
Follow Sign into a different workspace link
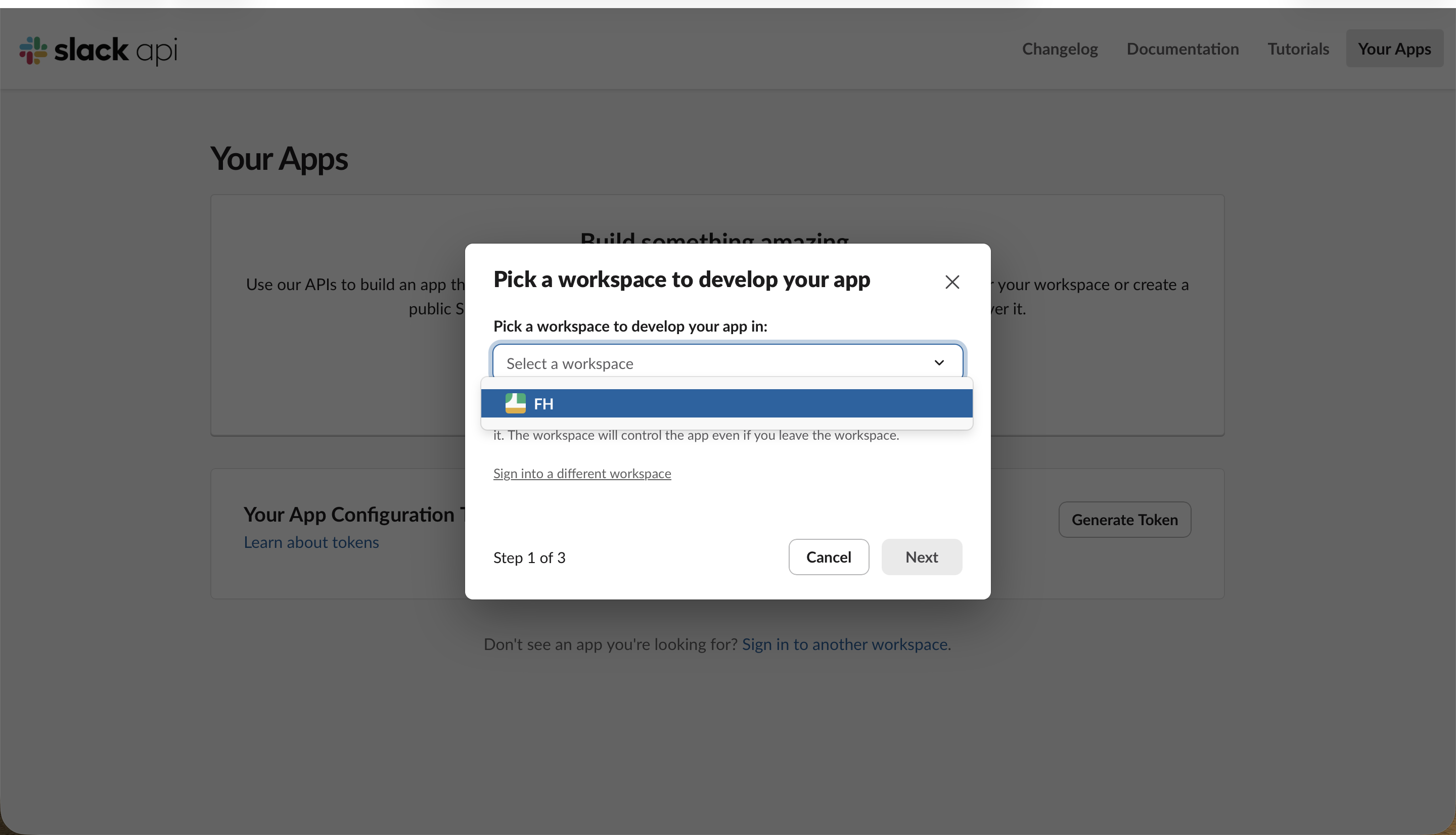582,473
